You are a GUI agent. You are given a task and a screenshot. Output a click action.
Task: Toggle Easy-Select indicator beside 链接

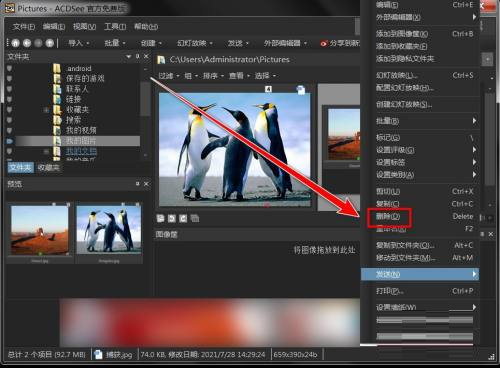pos(9,99)
